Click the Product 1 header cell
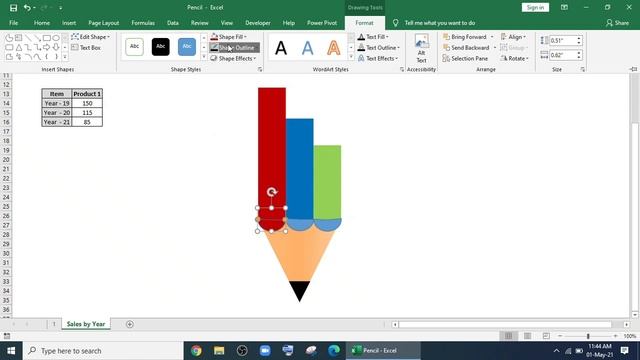This screenshot has width=640, height=360. click(x=87, y=94)
